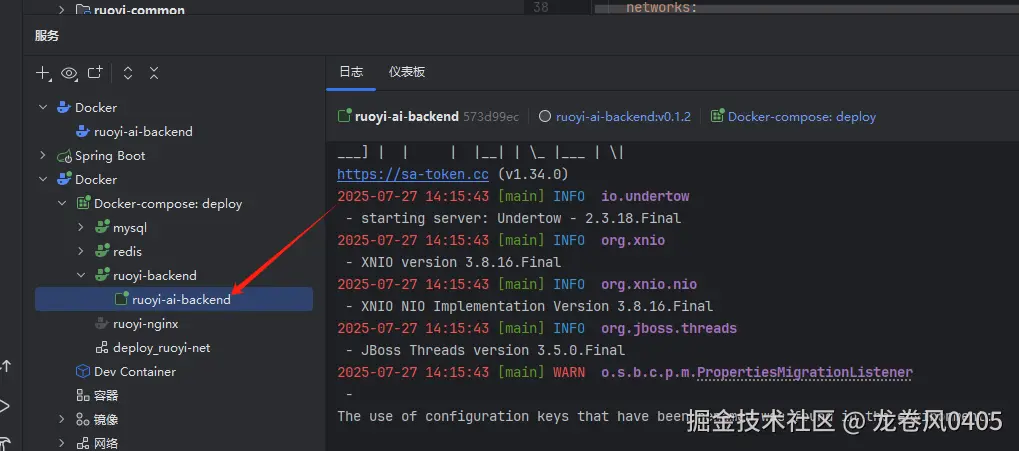This screenshot has height=451, width=1019.
Task: Click ruoyi-ai-backend 573d99ec in the log header
Action: pyautogui.click(x=428, y=117)
